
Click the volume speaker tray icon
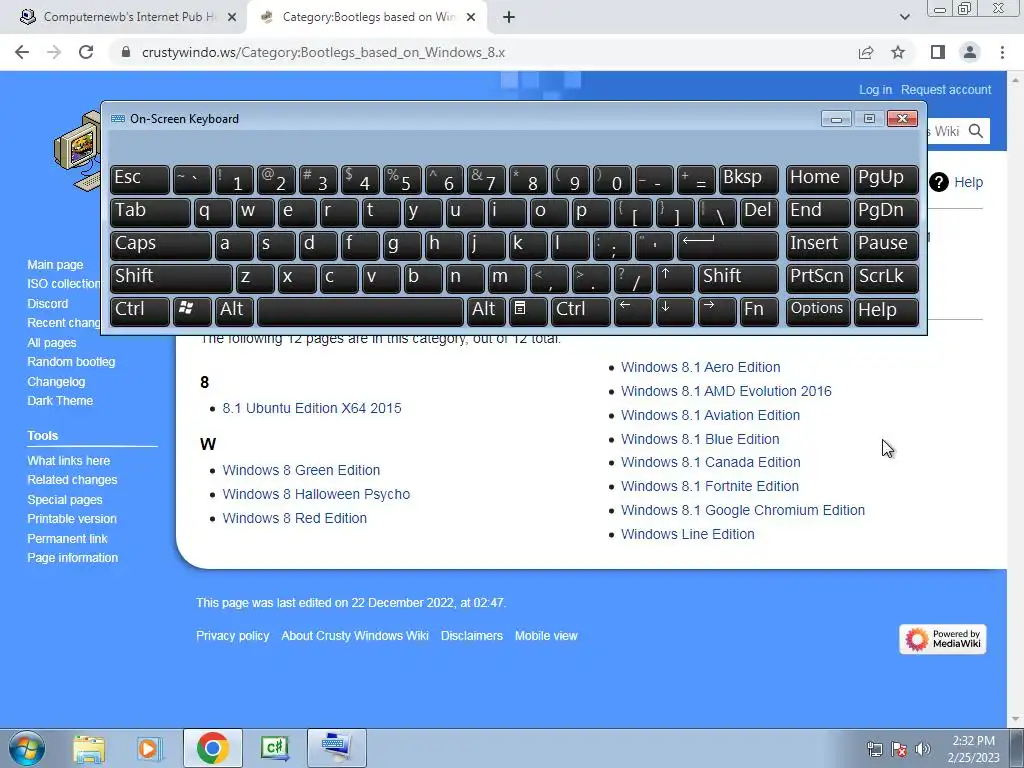coord(922,749)
